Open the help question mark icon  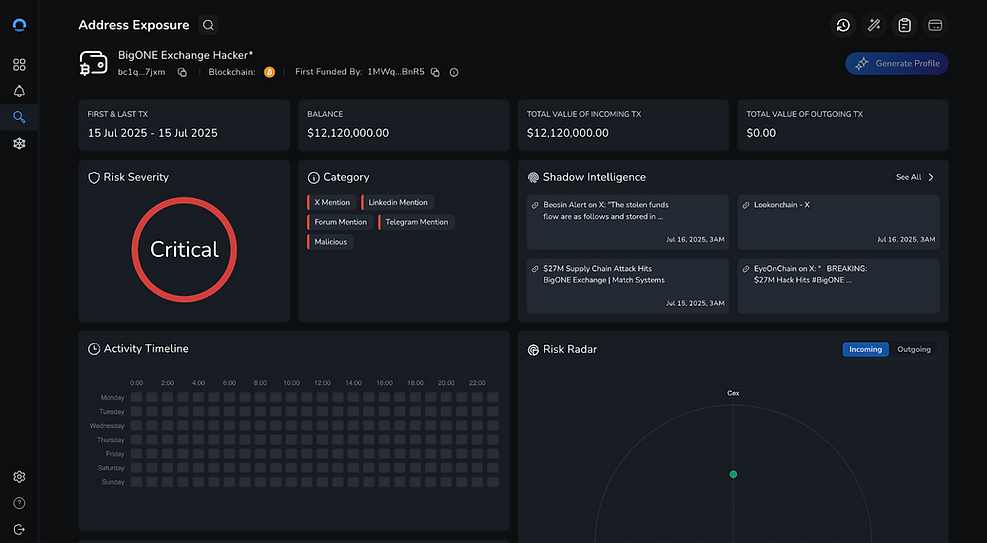pyautogui.click(x=20, y=503)
